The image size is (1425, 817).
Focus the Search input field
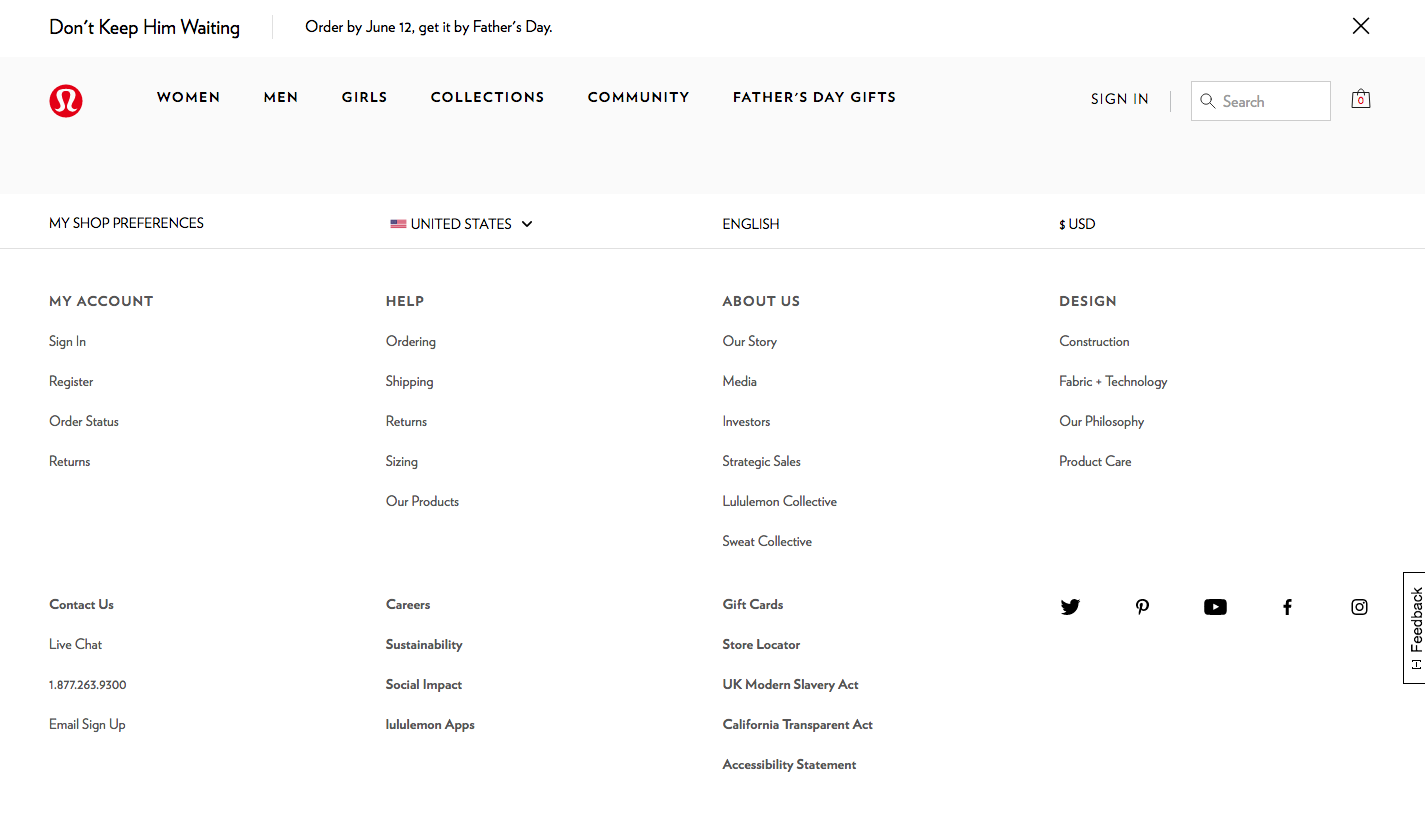click(1260, 101)
